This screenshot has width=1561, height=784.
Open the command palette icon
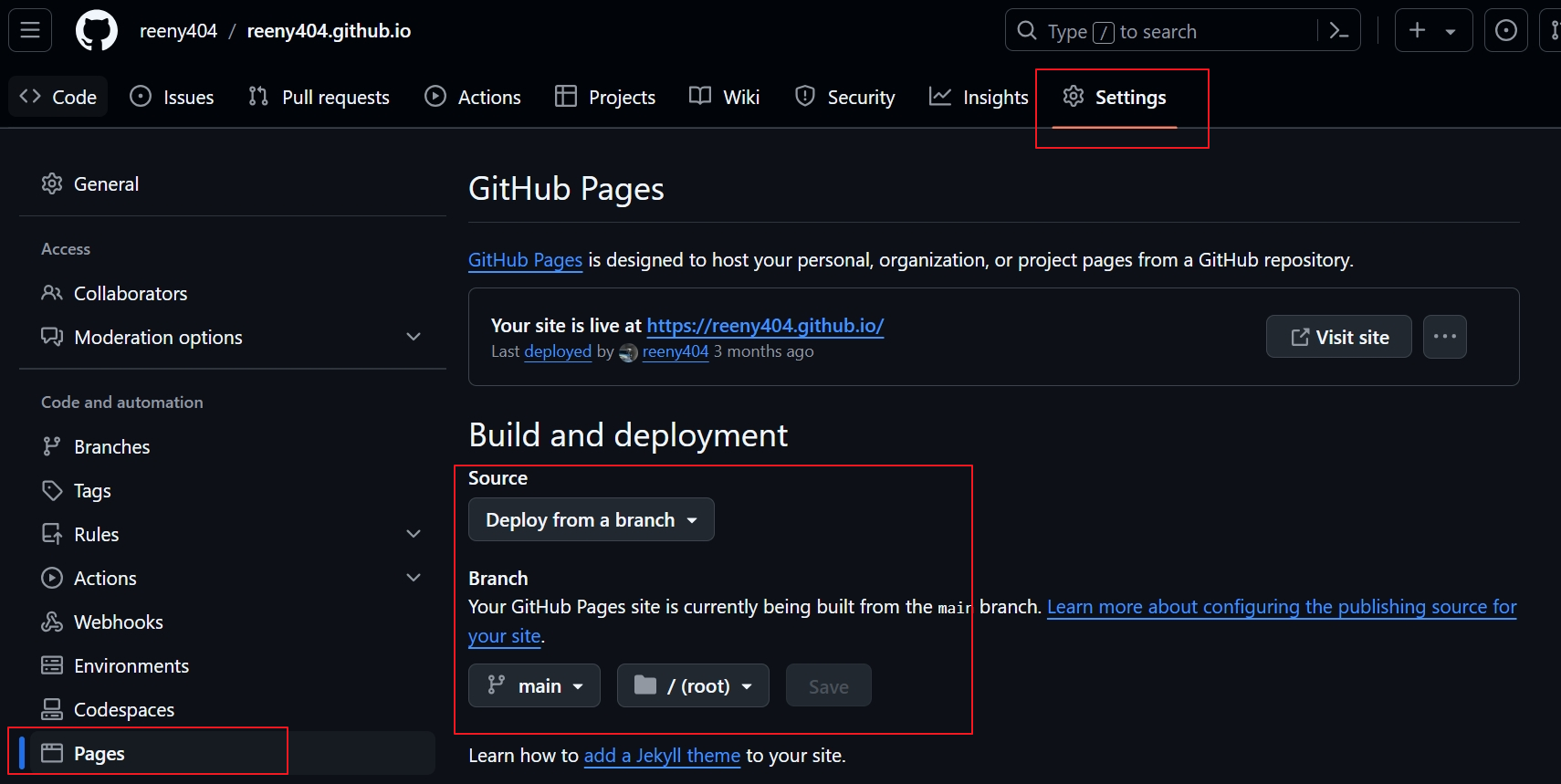[x=1339, y=31]
